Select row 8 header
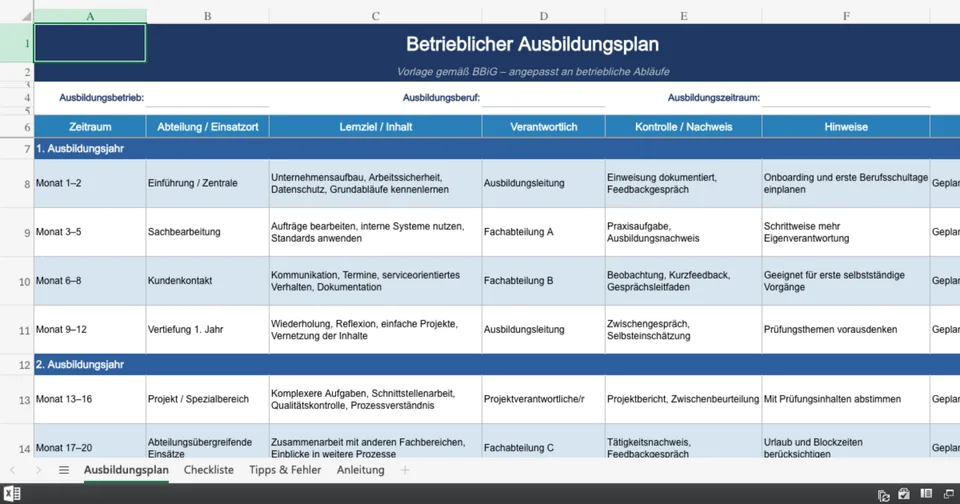The width and height of the screenshot is (960, 504). [17, 183]
